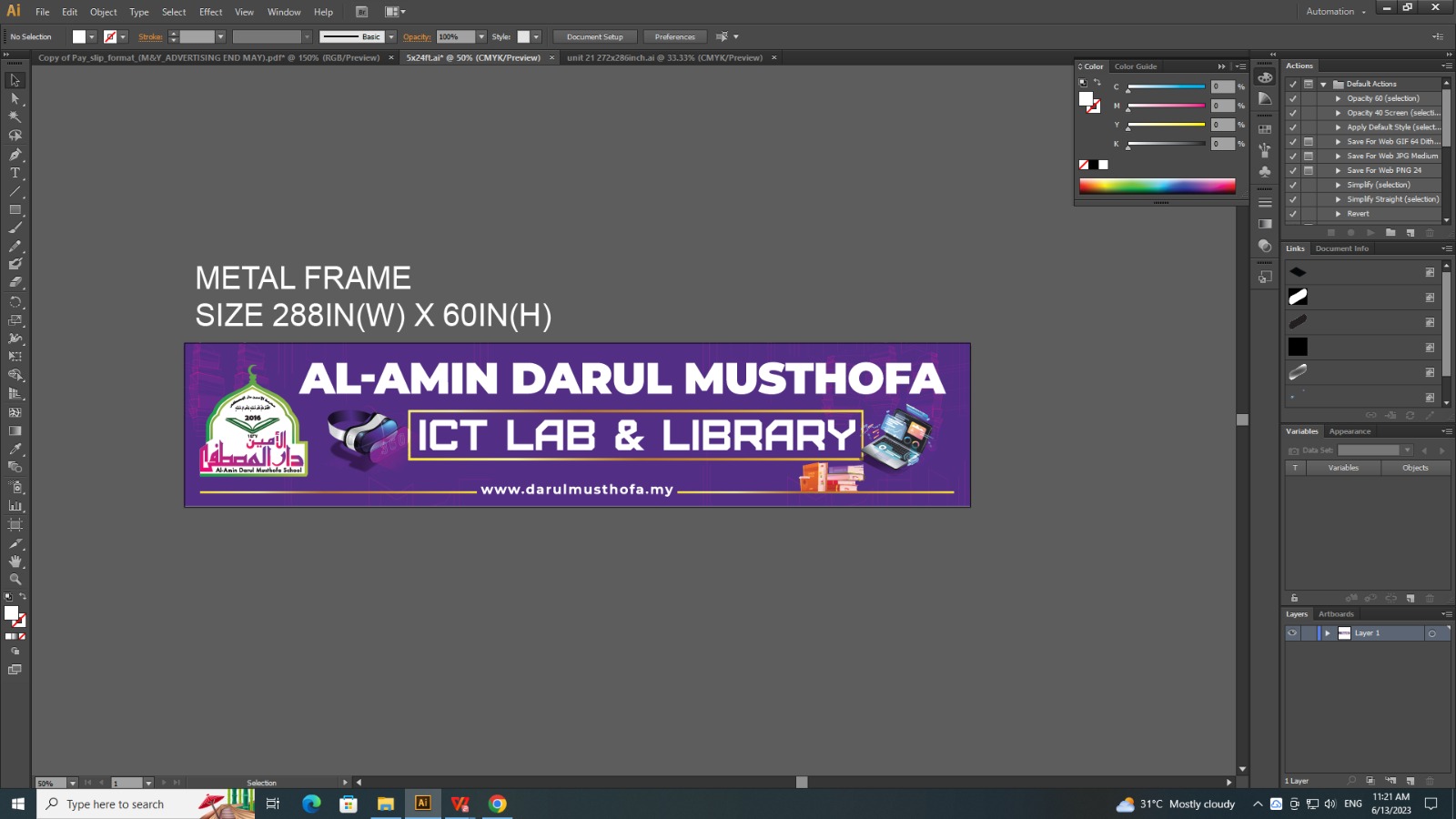The image size is (1456, 819).
Task: Toggle the Opacity 60 (selection) action checkmark
Action: pyautogui.click(x=1293, y=98)
